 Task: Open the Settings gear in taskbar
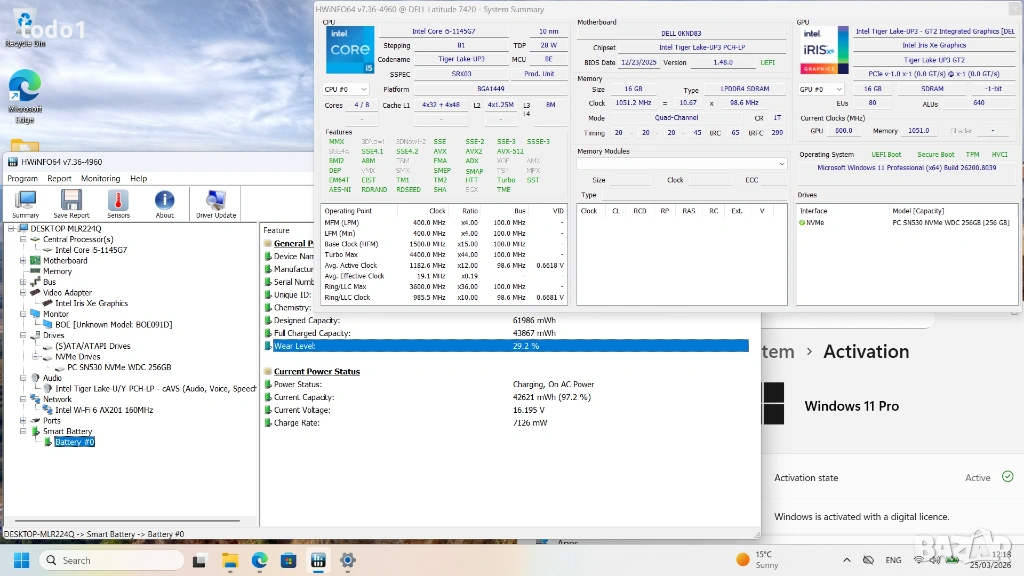(348, 560)
